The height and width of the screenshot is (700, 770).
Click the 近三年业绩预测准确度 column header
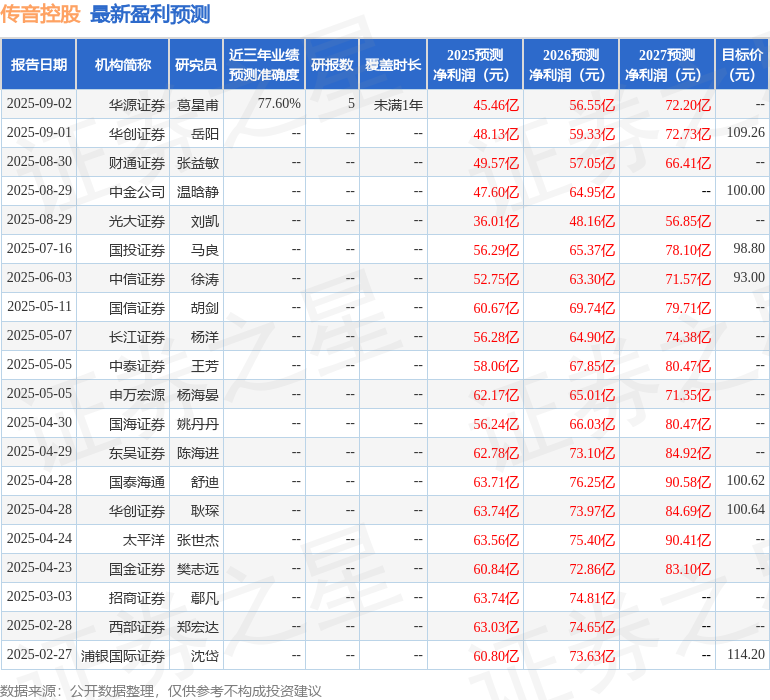[x=263, y=65]
